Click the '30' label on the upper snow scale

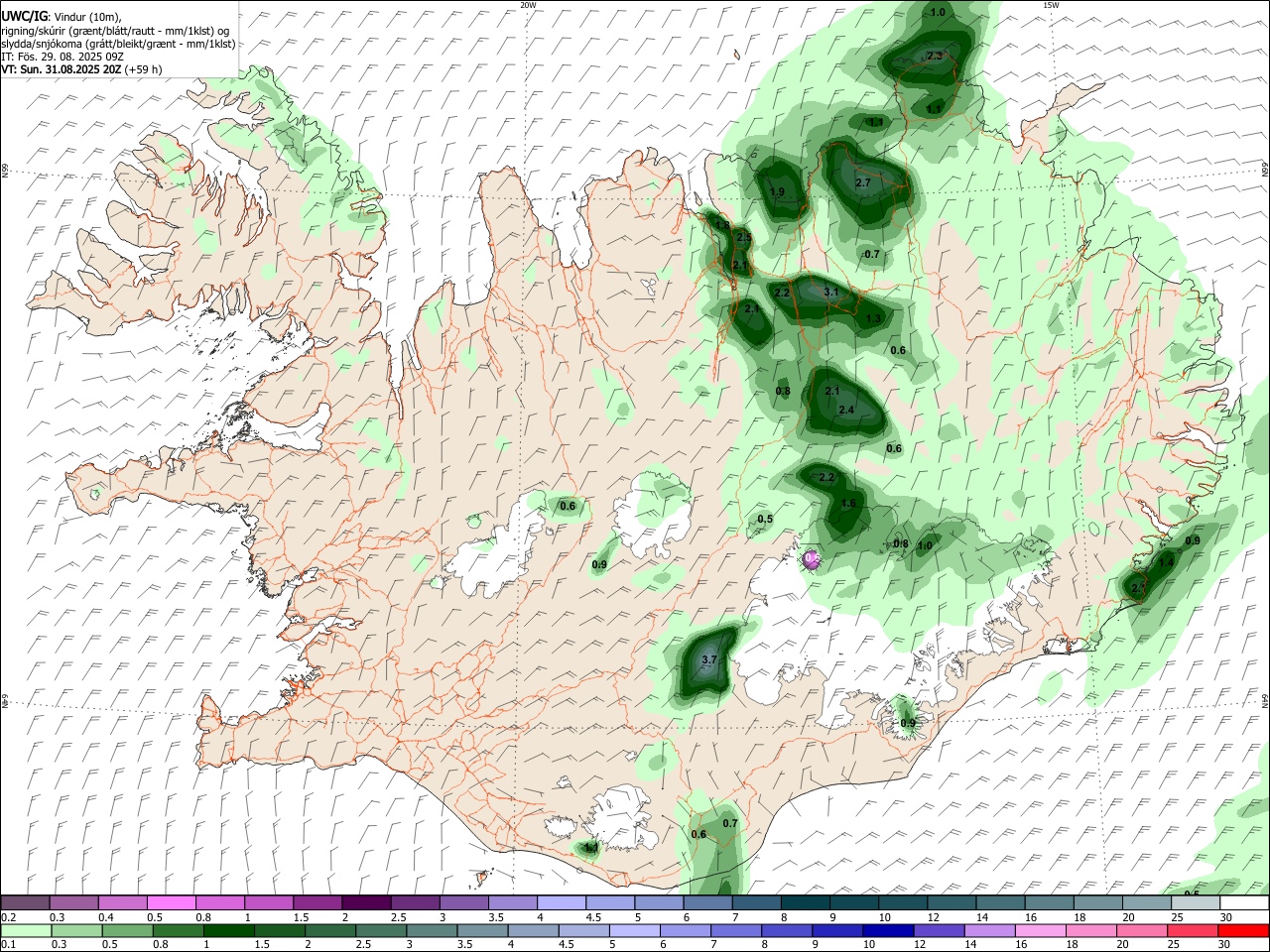pyautogui.click(x=1225, y=917)
